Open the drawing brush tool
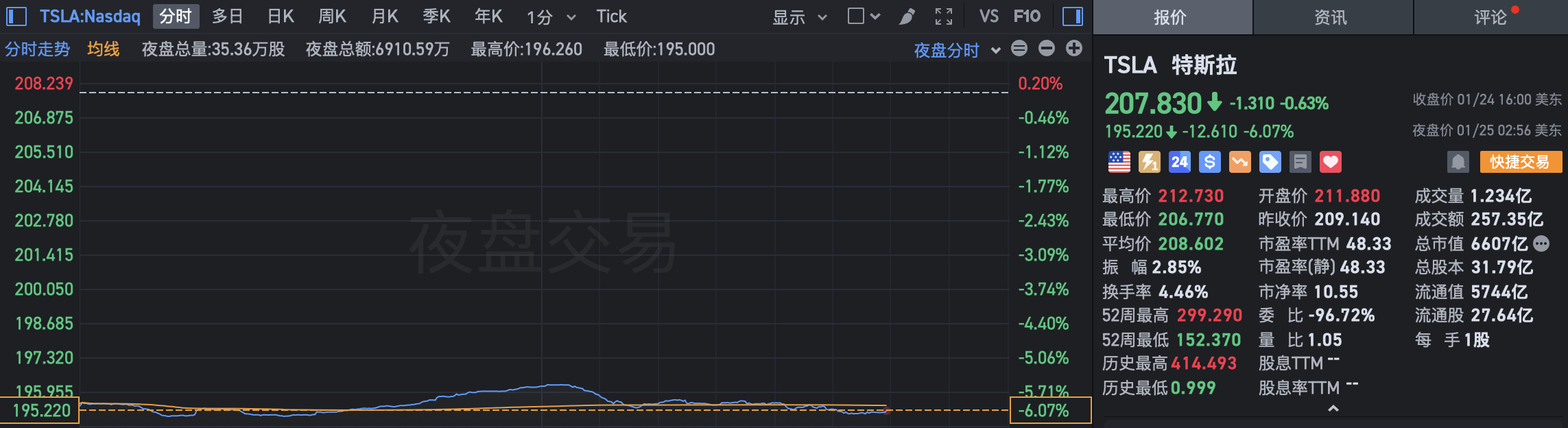The width and height of the screenshot is (1568, 428). (x=907, y=16)
